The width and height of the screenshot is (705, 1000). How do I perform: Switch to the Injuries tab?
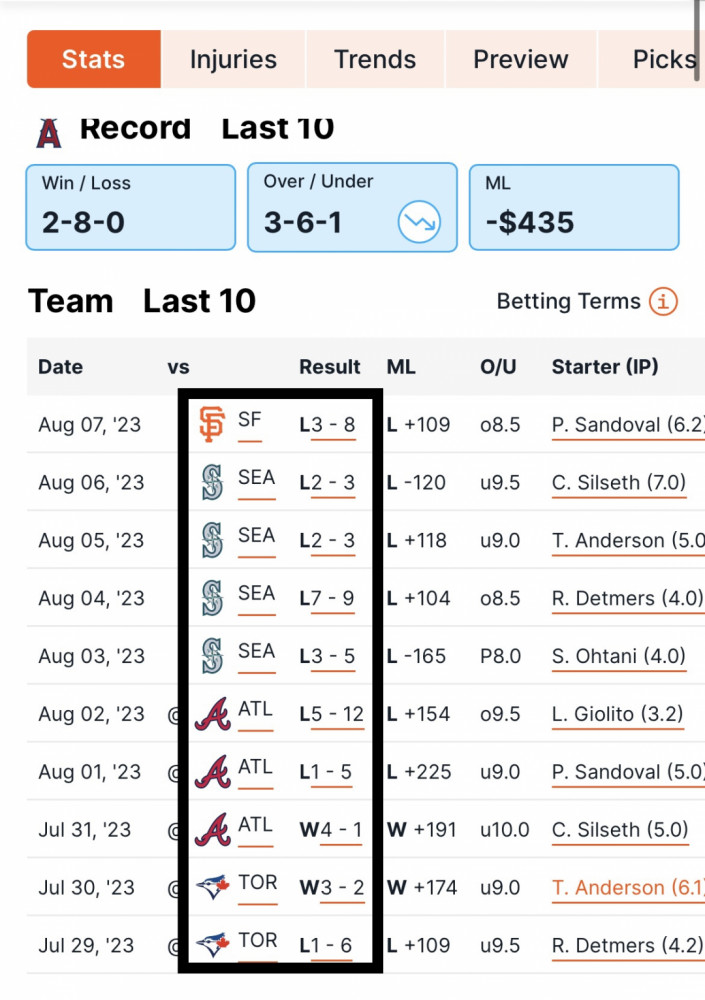(x=234, y=59)
